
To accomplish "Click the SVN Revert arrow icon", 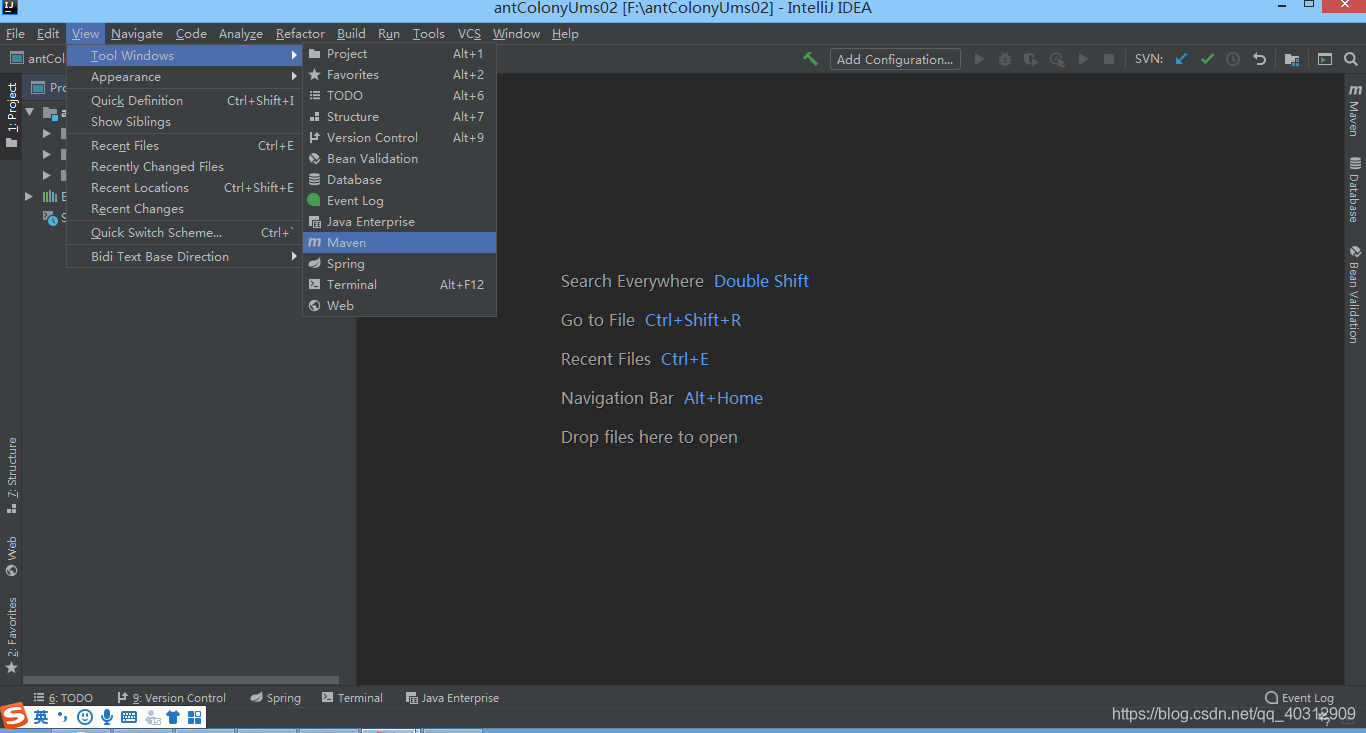I will (x=1259, y=59).
